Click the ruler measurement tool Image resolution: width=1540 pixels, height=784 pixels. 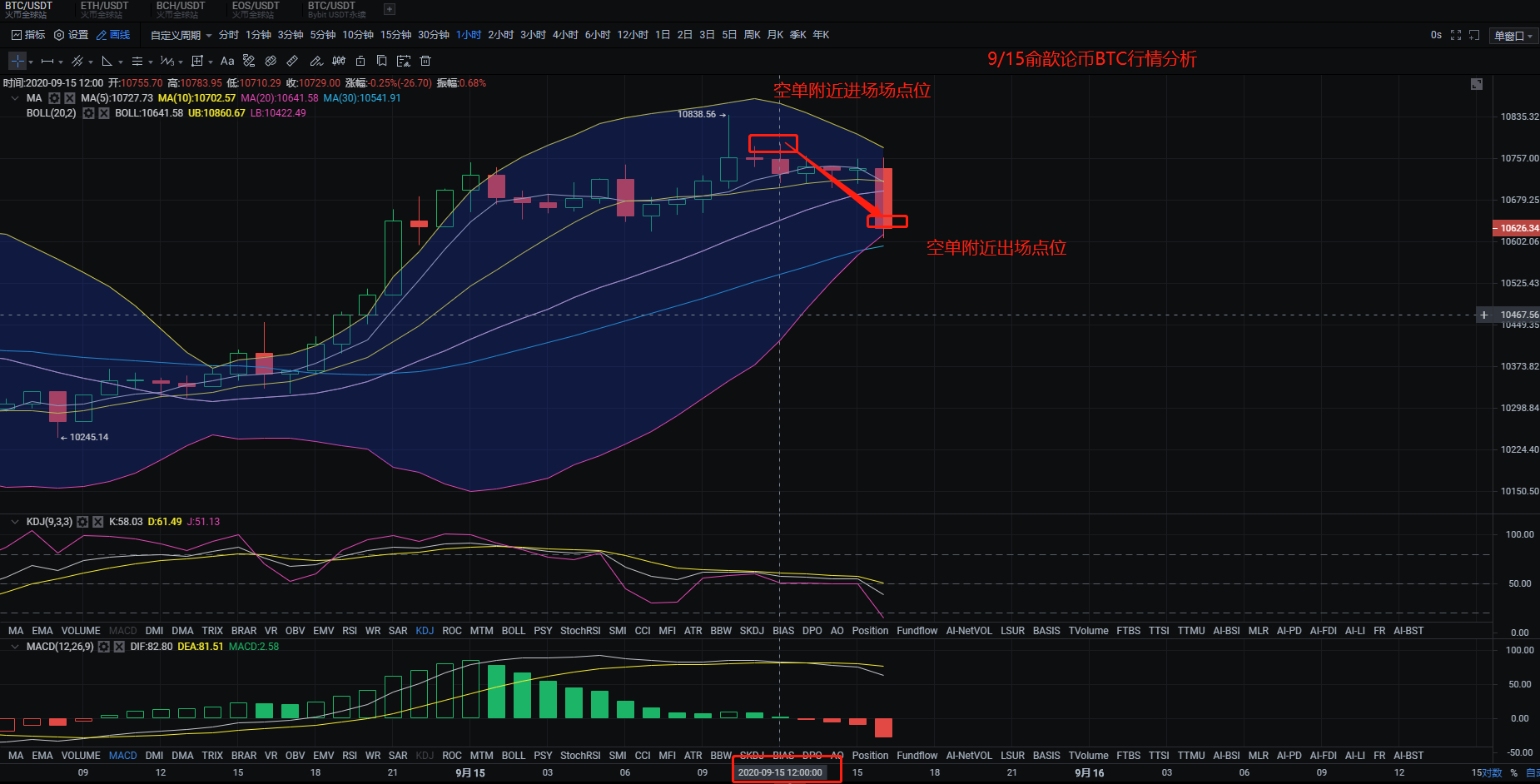292,61
